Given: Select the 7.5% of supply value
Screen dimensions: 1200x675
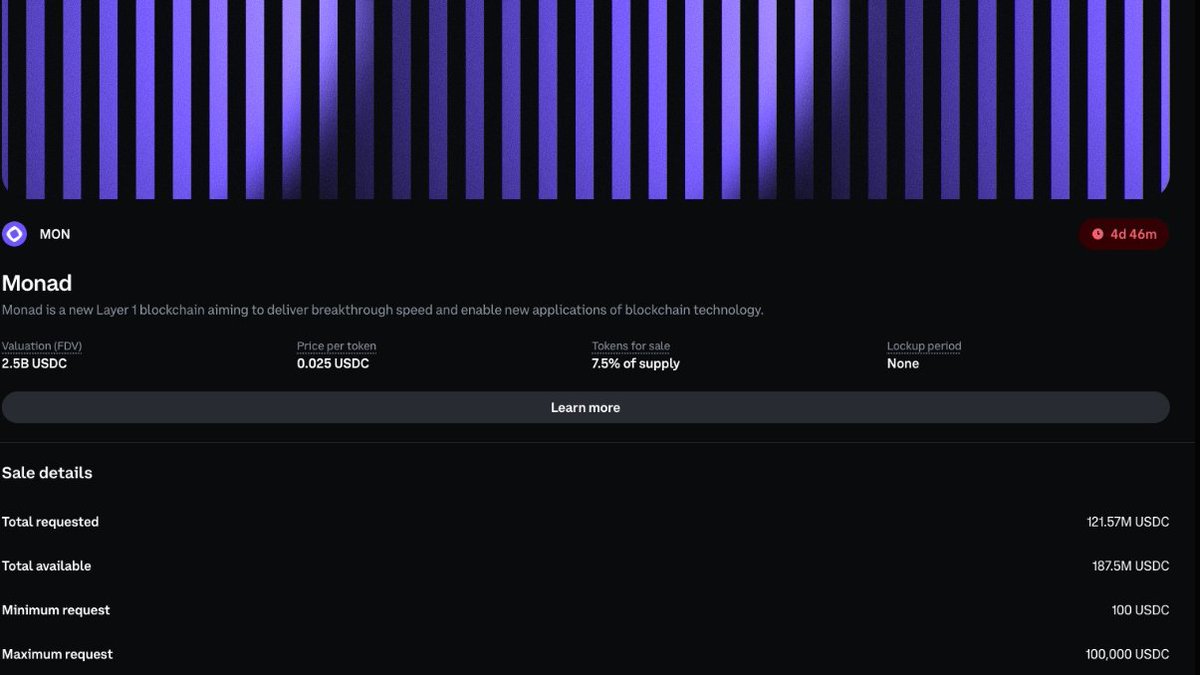Looking at the screenshot, I should (x=636, y=364).
